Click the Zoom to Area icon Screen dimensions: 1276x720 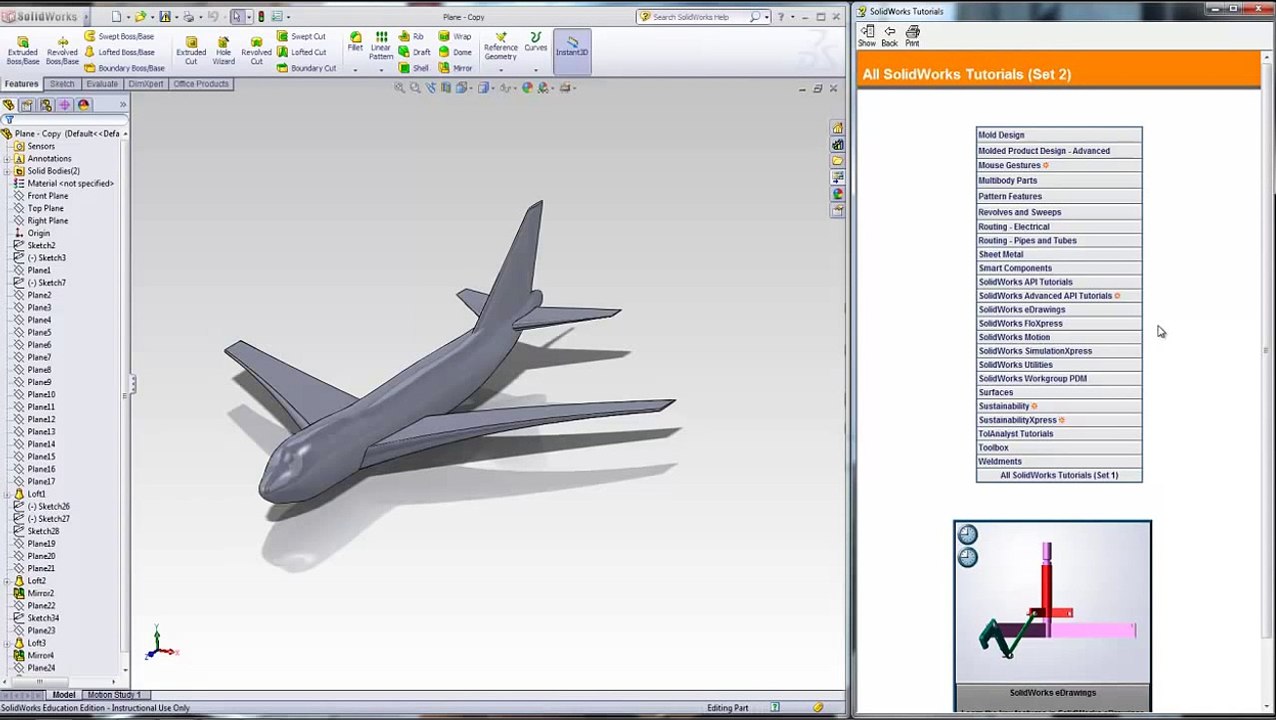[x=415, y=88]
